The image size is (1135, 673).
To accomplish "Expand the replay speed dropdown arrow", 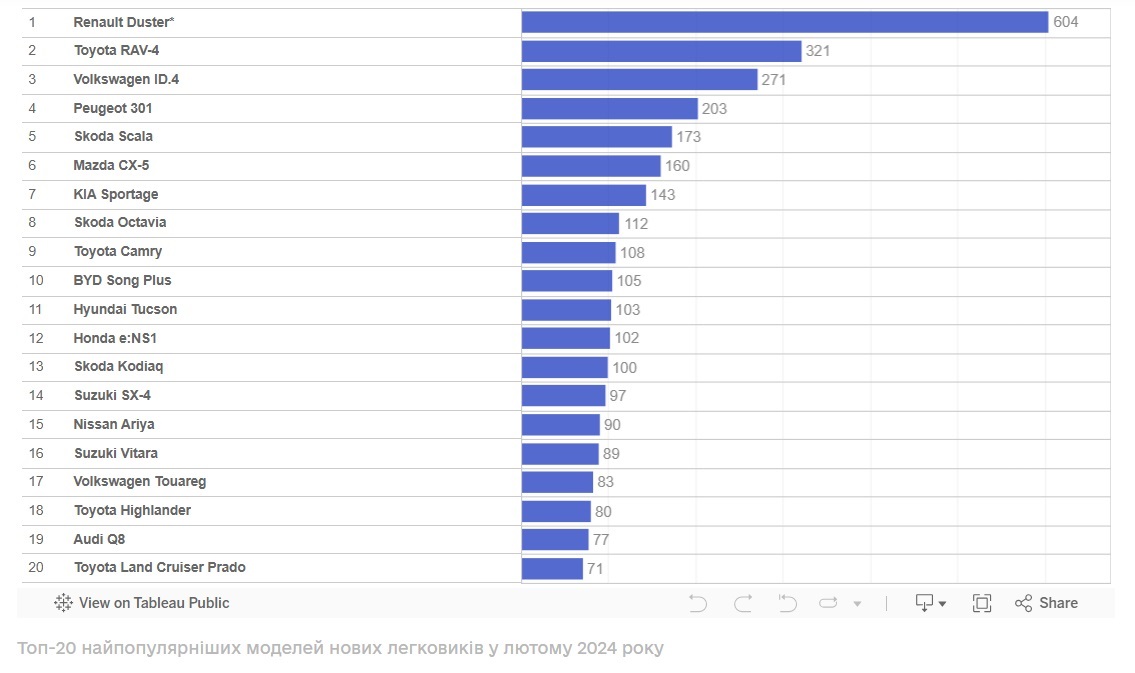I will coord(857,604).
